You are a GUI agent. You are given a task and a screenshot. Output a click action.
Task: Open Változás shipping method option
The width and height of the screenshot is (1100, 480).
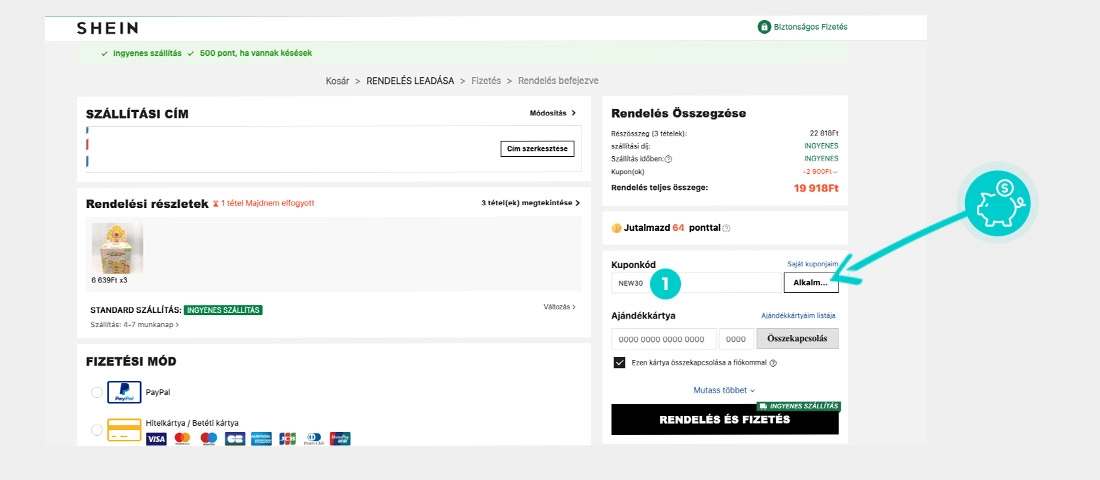(x=560, y=307)
